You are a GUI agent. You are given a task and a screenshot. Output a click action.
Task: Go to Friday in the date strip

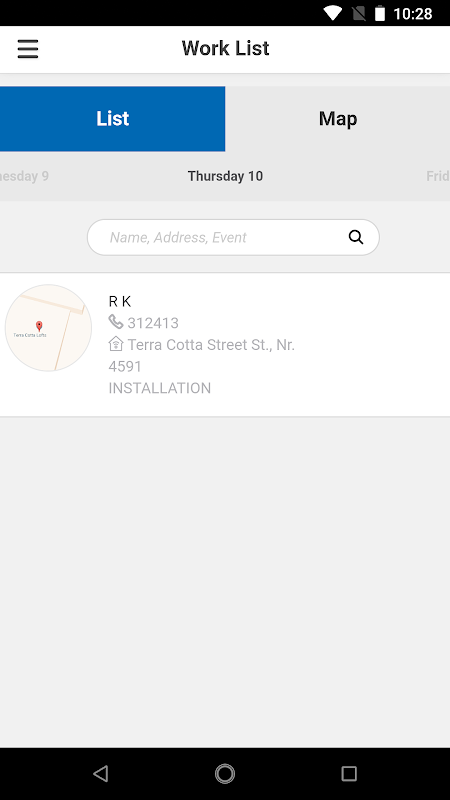[438, 176]
